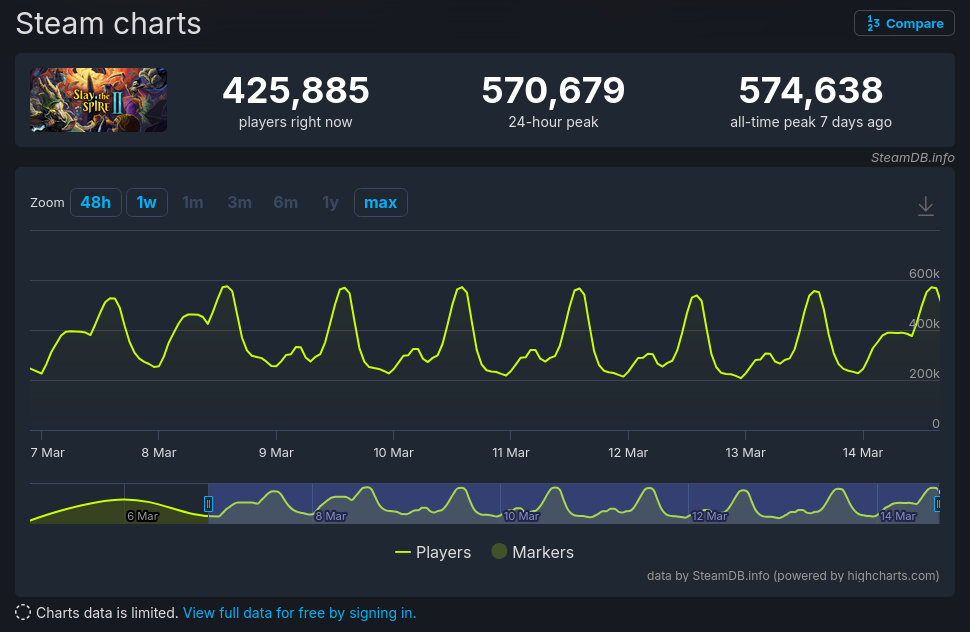Open the sign-in link for full data
The height and width of the screenshot is (632, 970).
[299, 613]
